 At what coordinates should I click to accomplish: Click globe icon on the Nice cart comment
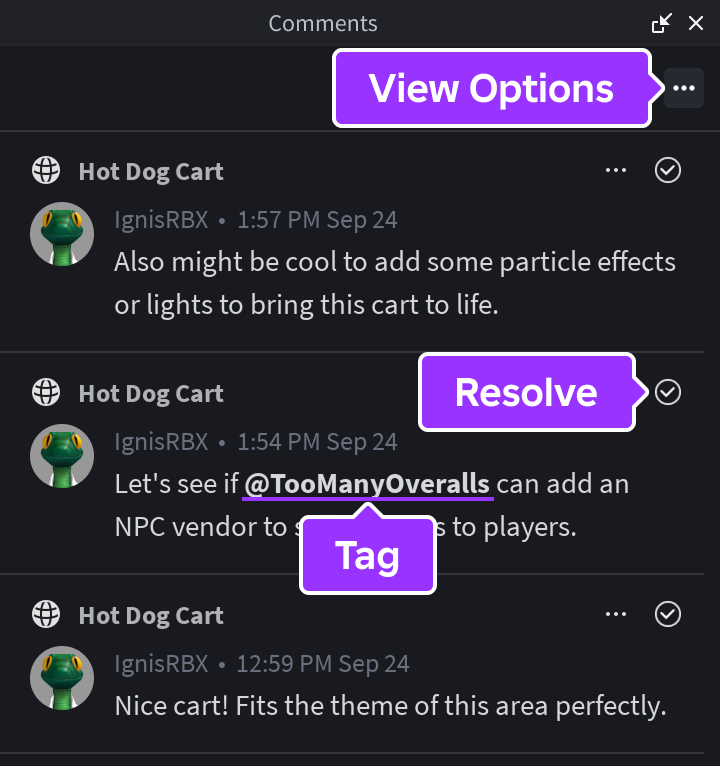click(x=45, y=614)
